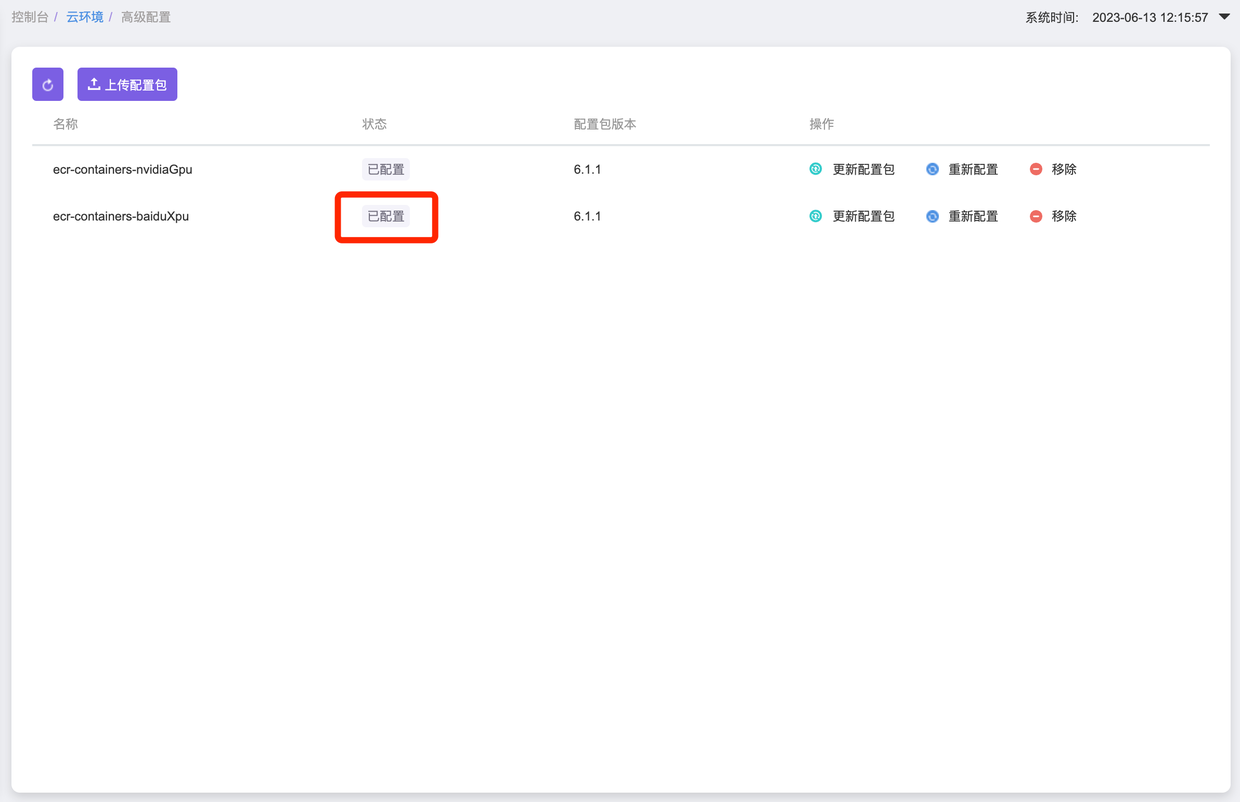Click the 重新配置 icon for ecr-containers-baiduXpu
The image size is (1240, 802).
pyautogui.click(x=932, y=216)
